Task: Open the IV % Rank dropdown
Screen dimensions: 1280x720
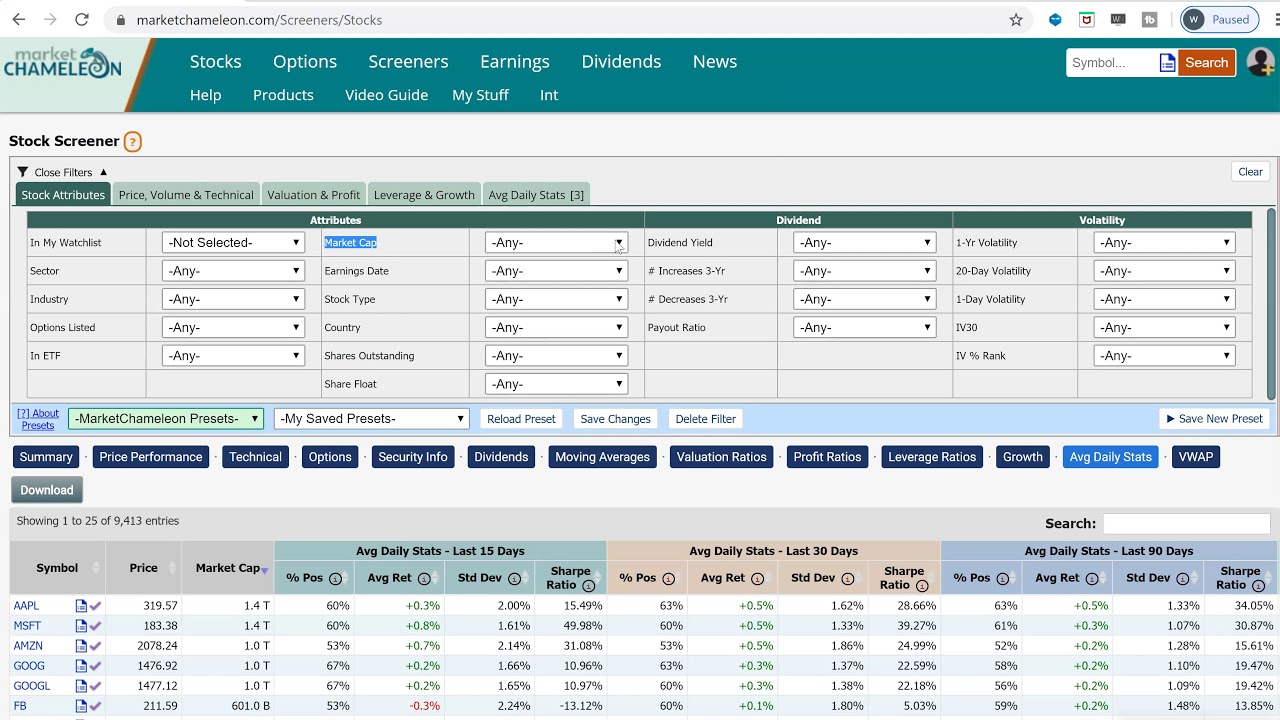Action: 1164,356
